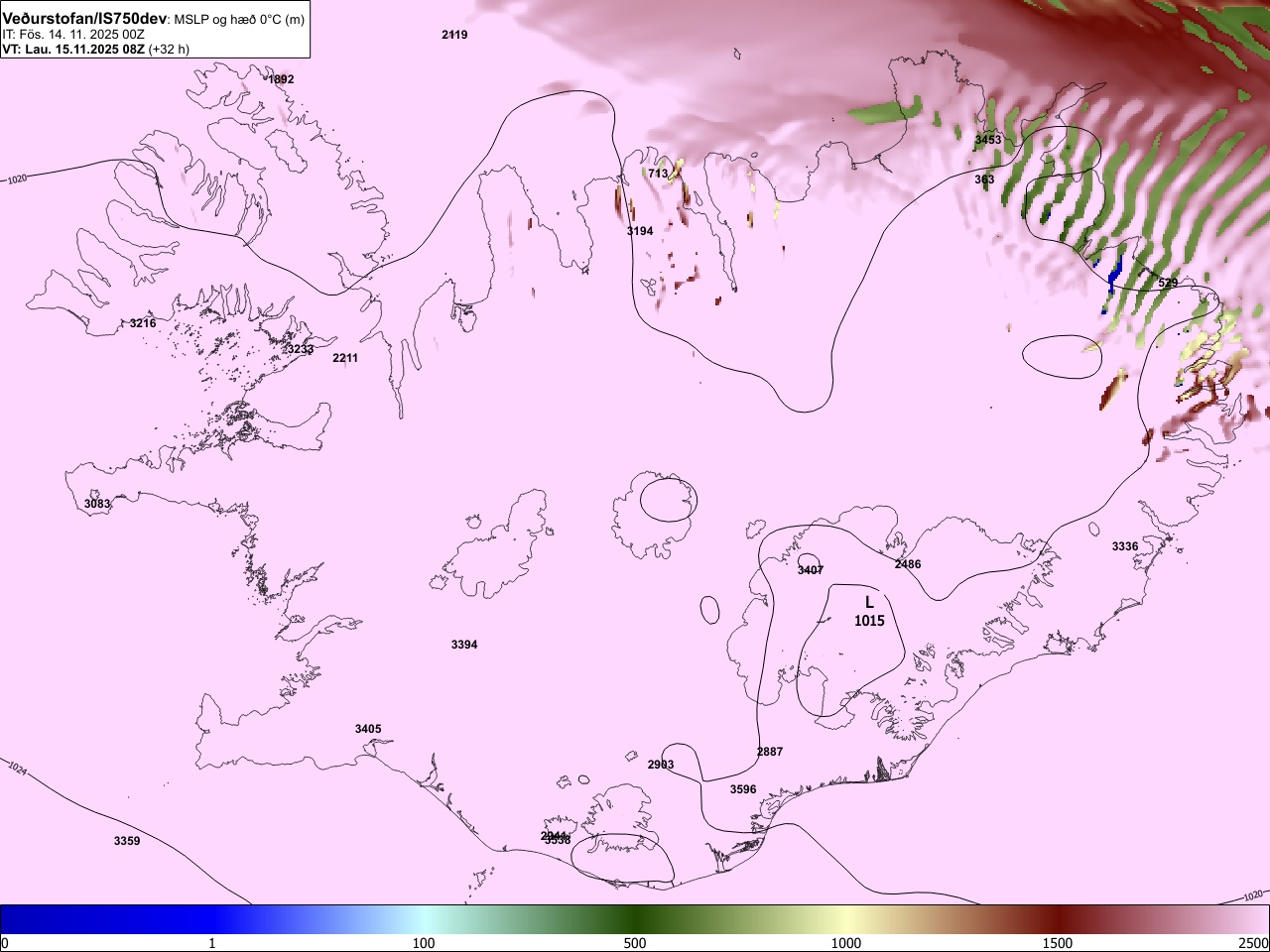The image size is (1270, 952).
Task: Click the "1024" isobar label
Action: [x=17, y=769]
